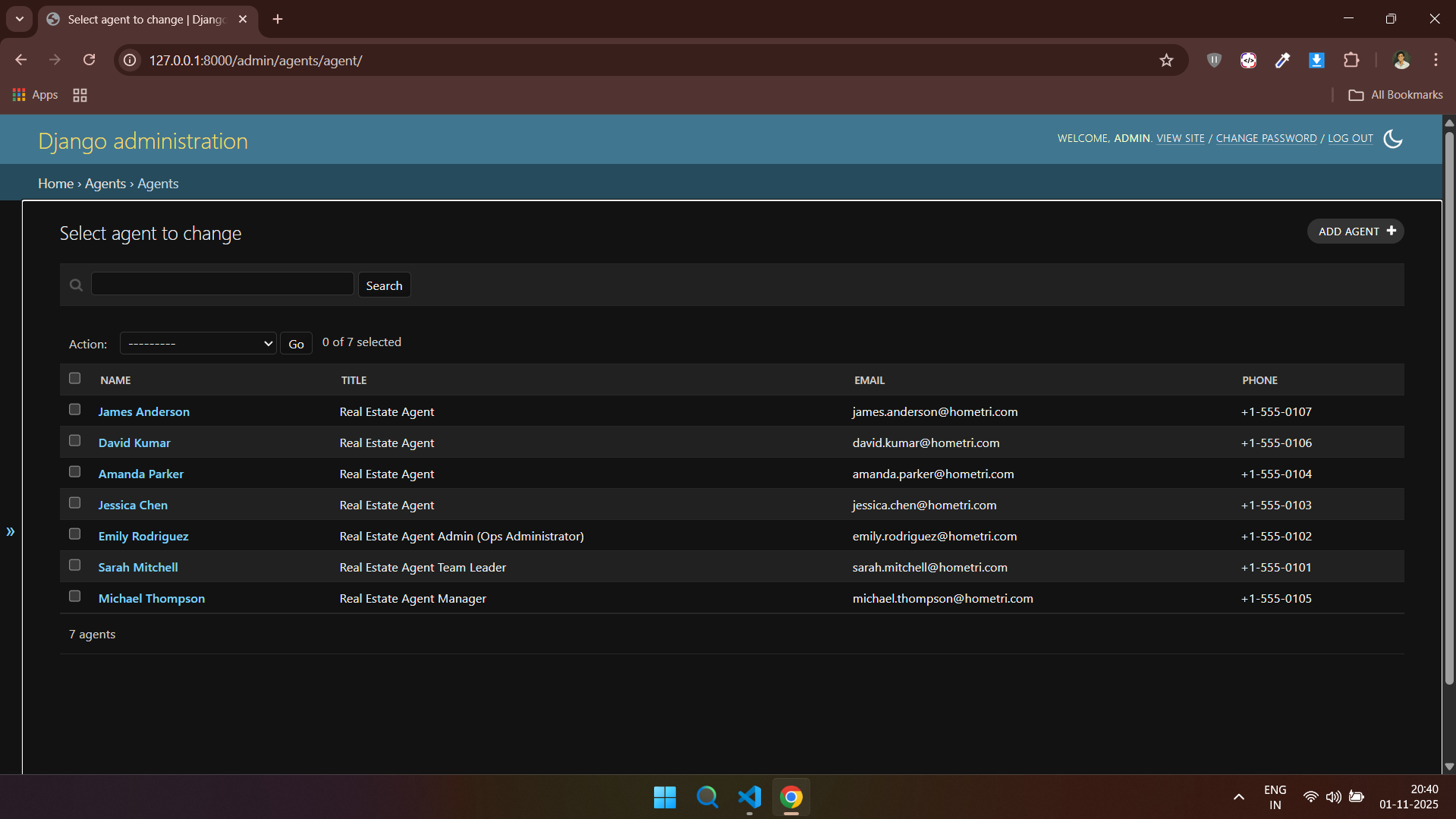Open Sarah Mitchell's agent record

point(138,567)
